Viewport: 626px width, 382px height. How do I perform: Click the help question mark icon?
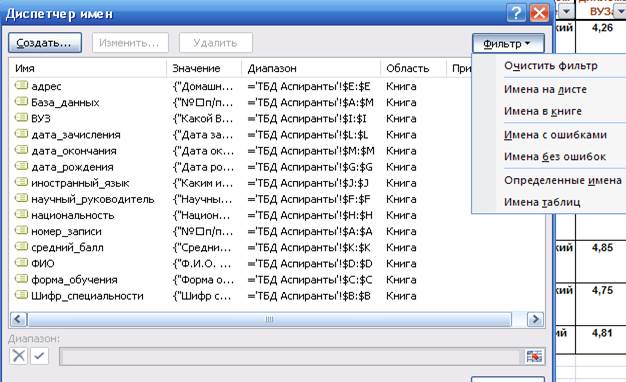click(516, 14)
